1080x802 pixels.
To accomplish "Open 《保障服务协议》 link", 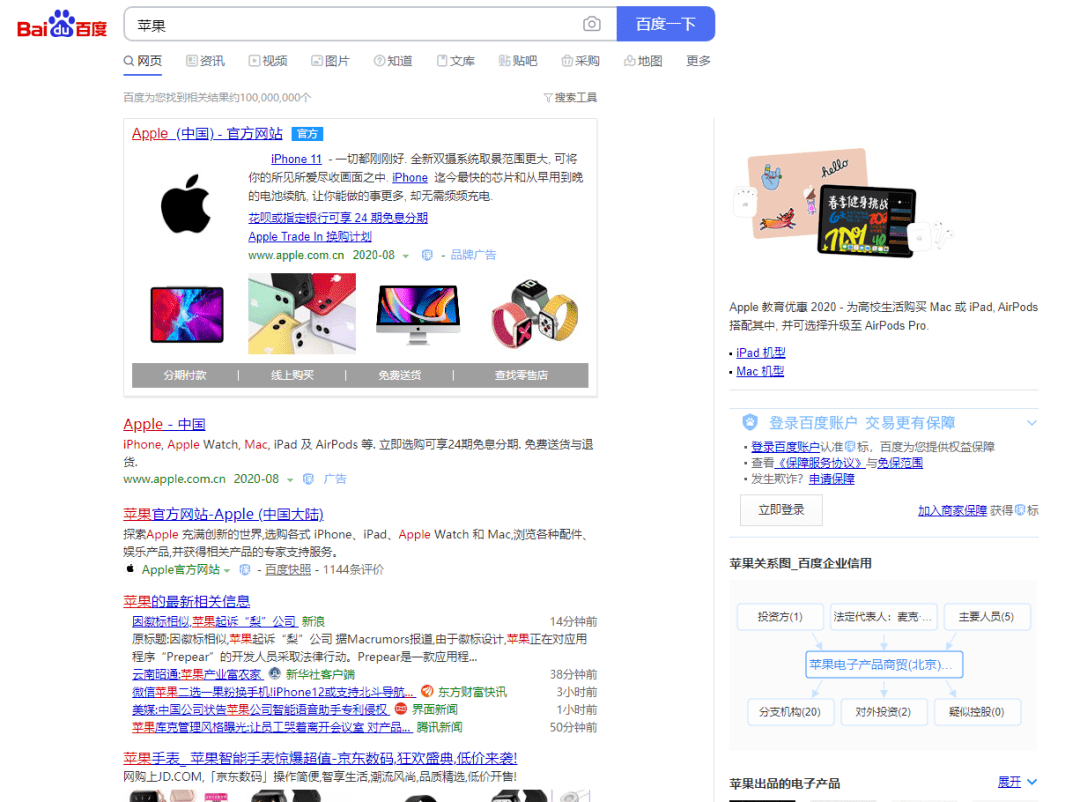I will pos(820,463).
